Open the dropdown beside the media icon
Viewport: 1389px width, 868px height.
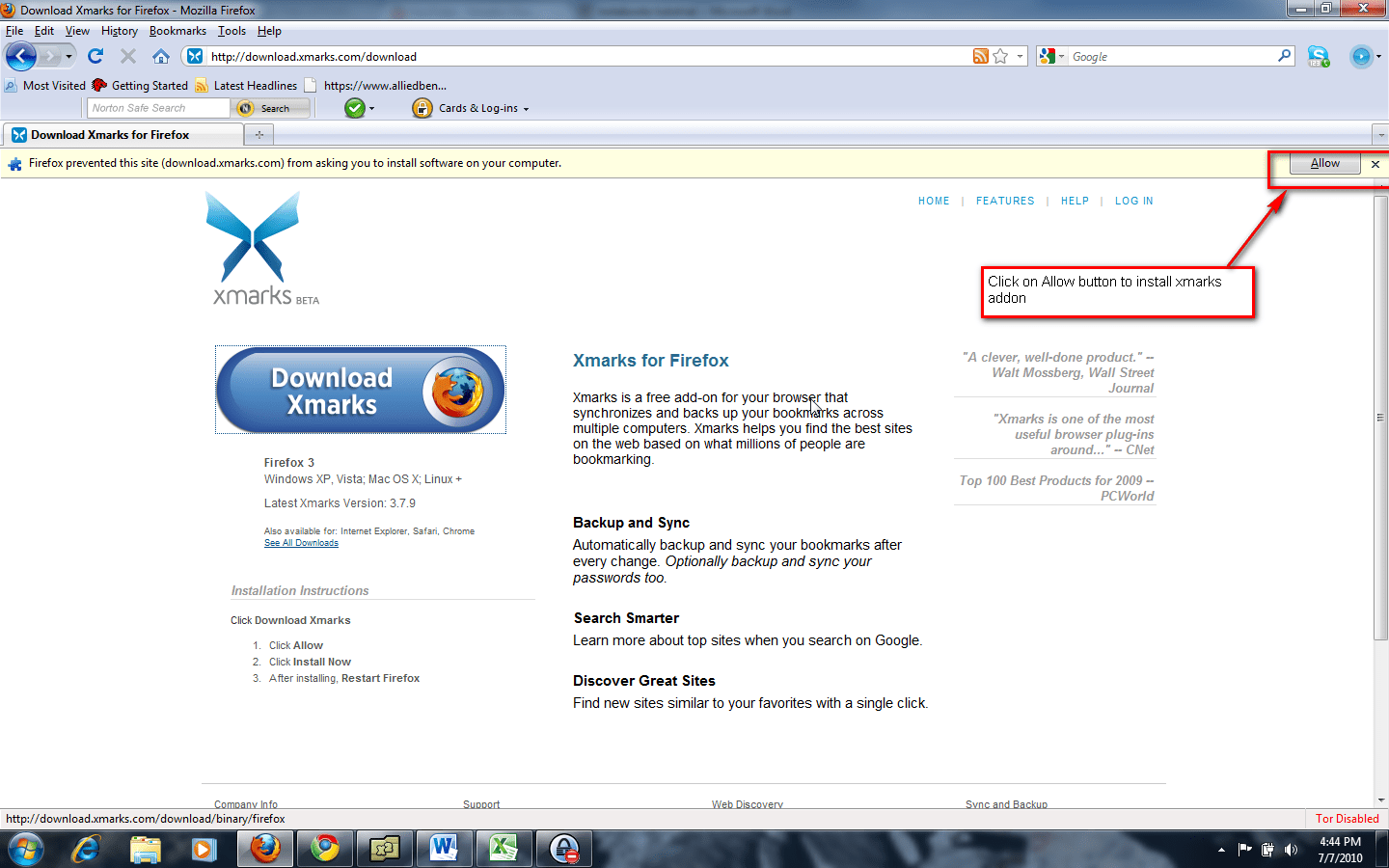click(1378, 57)
